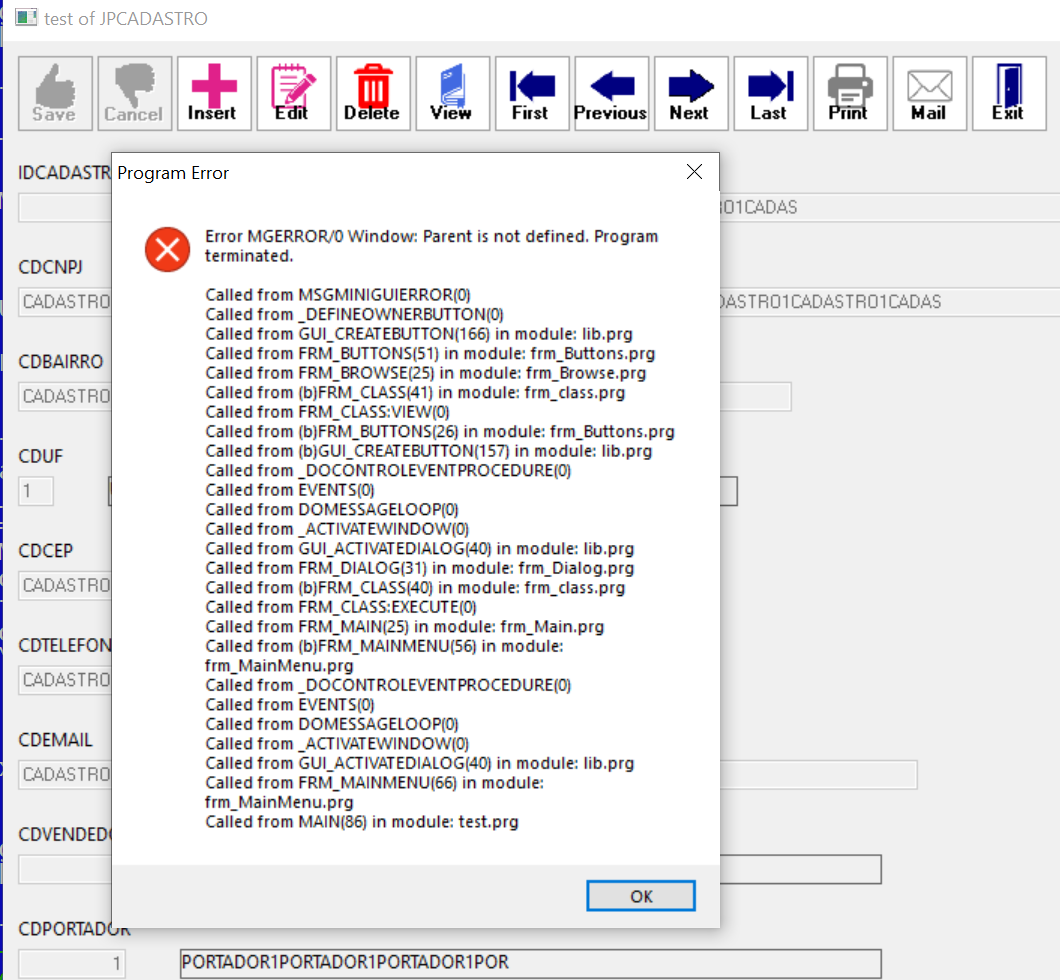
Task: Send by Mail using the envelope icon
Action: 929,93
